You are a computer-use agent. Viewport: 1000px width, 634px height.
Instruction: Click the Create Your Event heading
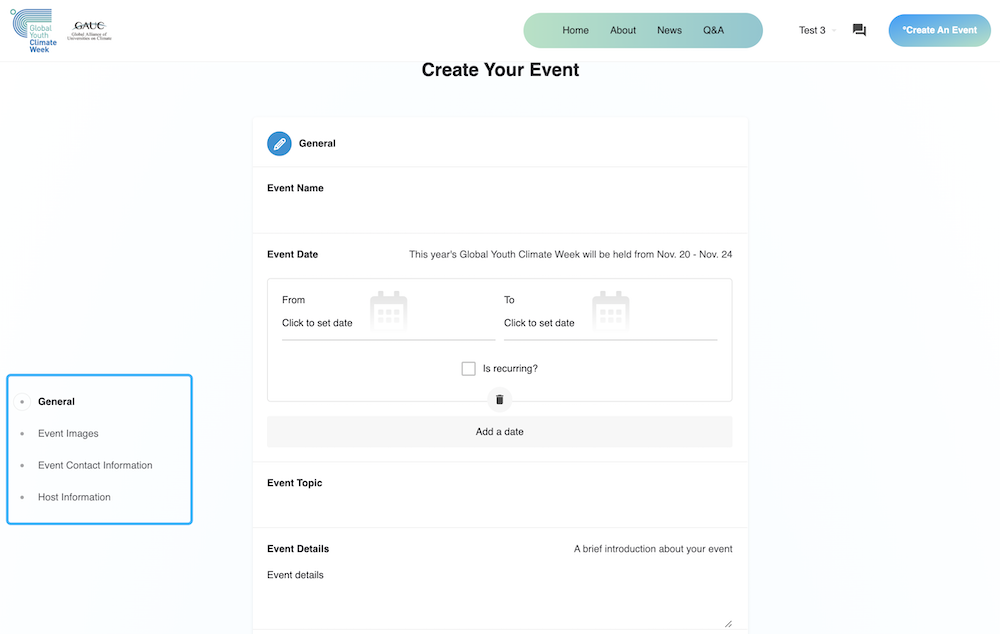point(500,70)
